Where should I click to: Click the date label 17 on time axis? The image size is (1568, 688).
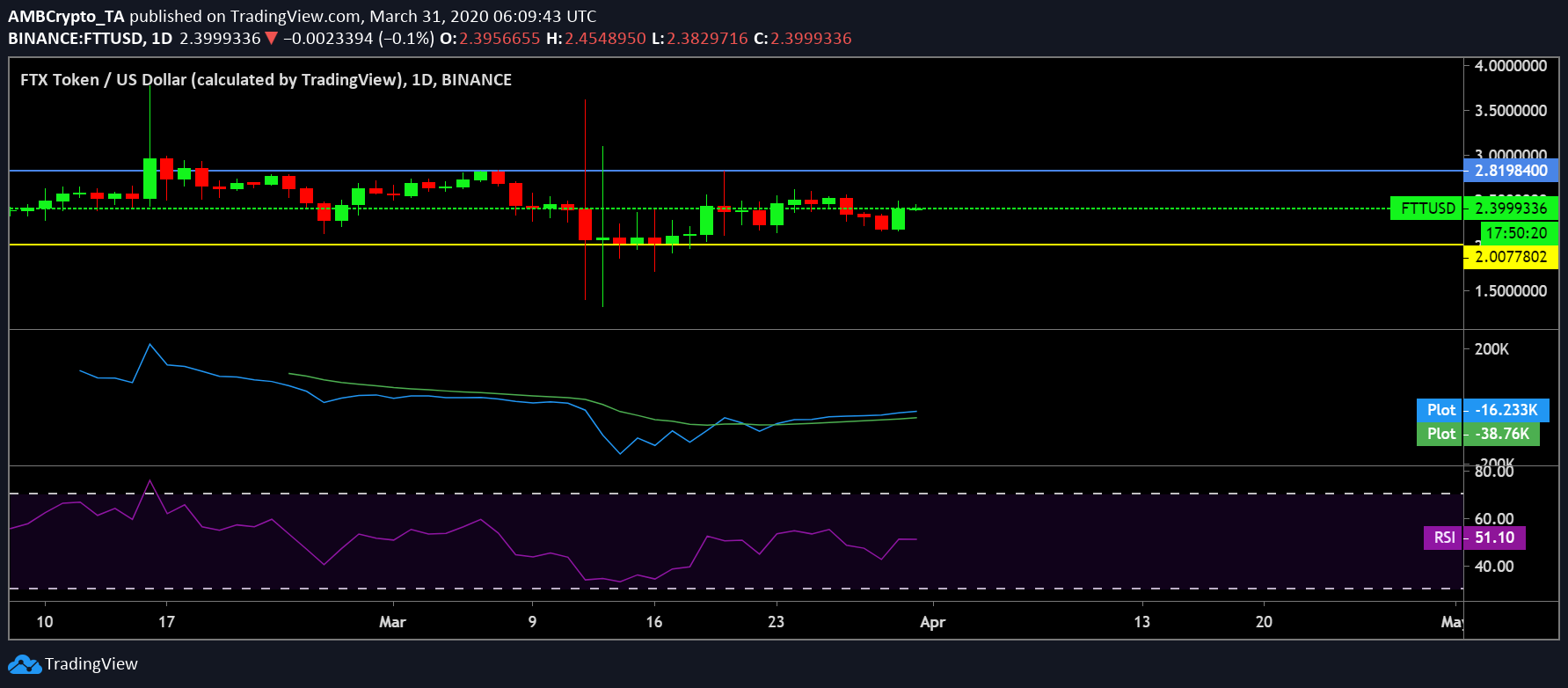click(x=166, y=622)
